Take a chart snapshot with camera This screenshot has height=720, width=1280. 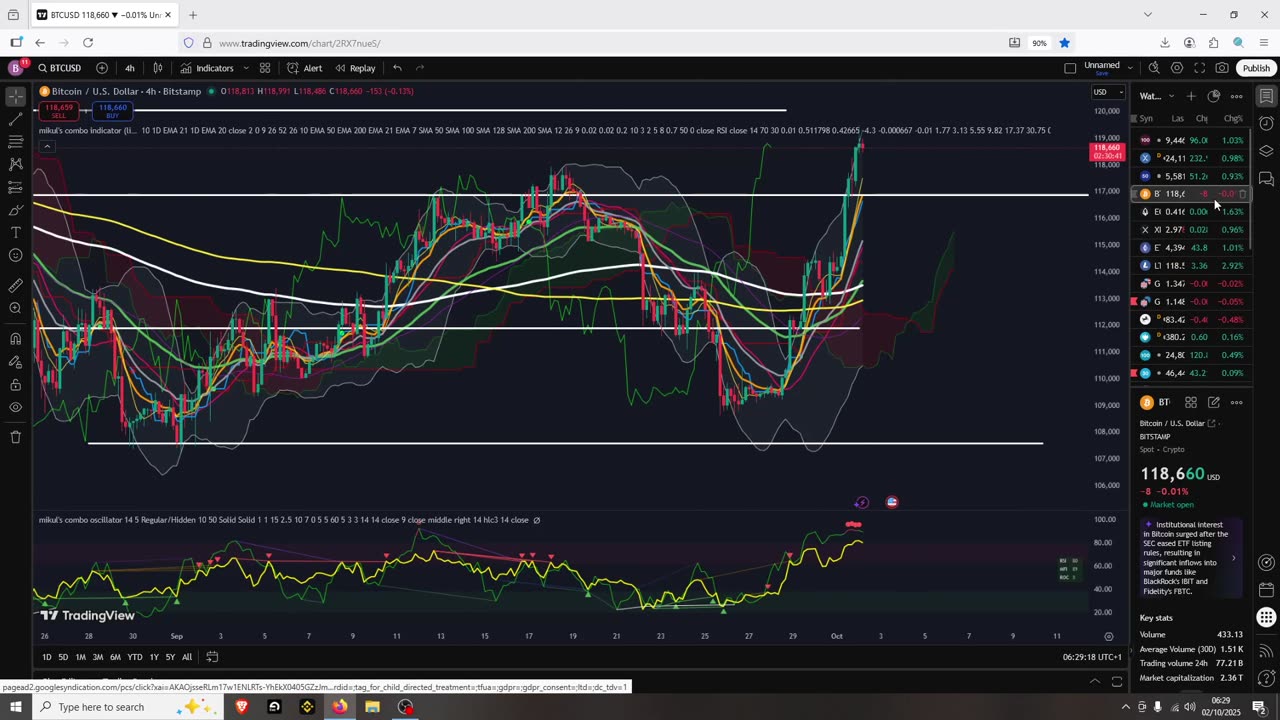point(1222,68)
